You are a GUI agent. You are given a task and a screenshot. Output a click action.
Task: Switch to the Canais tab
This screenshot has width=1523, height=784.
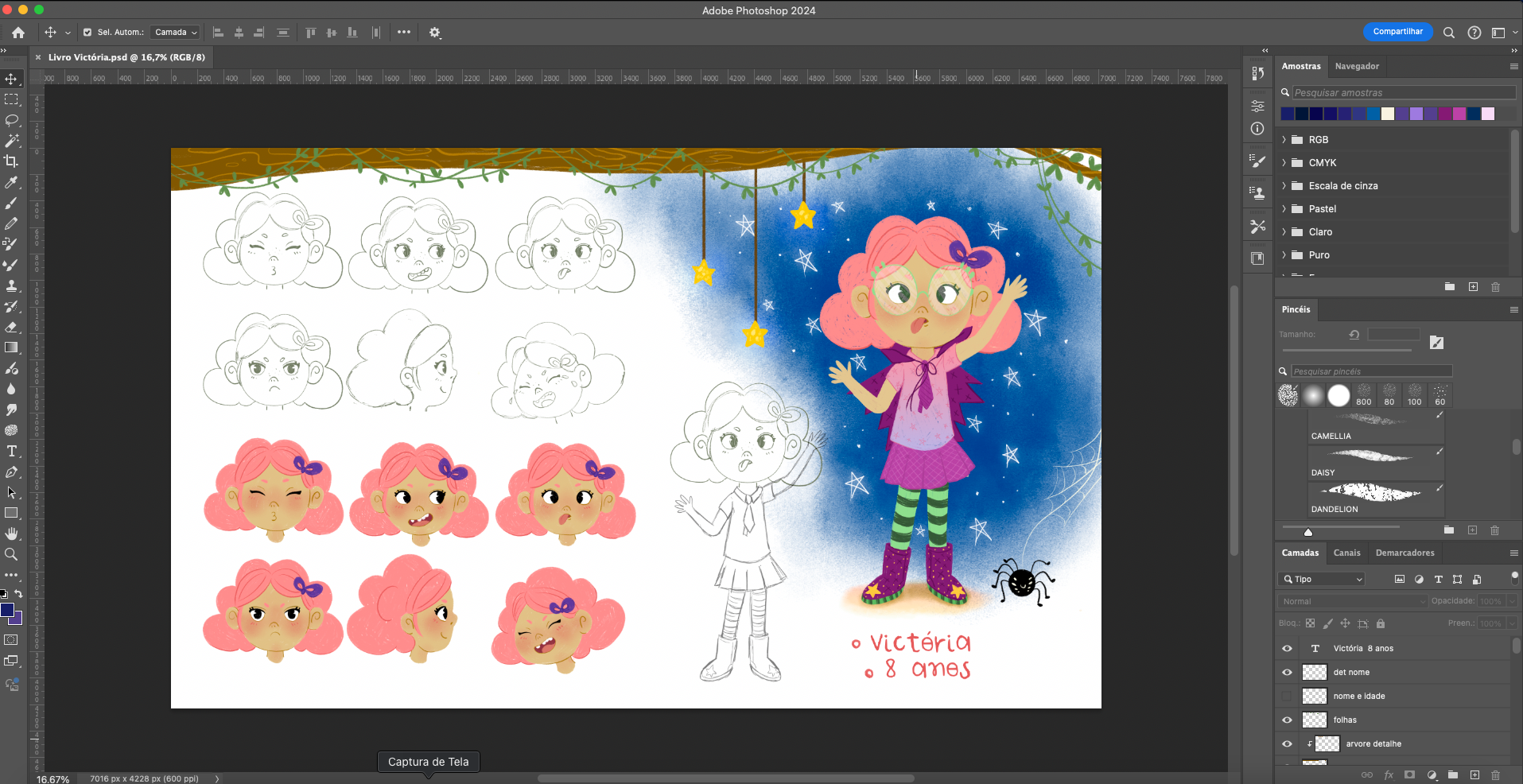[x=1346, y=553]
